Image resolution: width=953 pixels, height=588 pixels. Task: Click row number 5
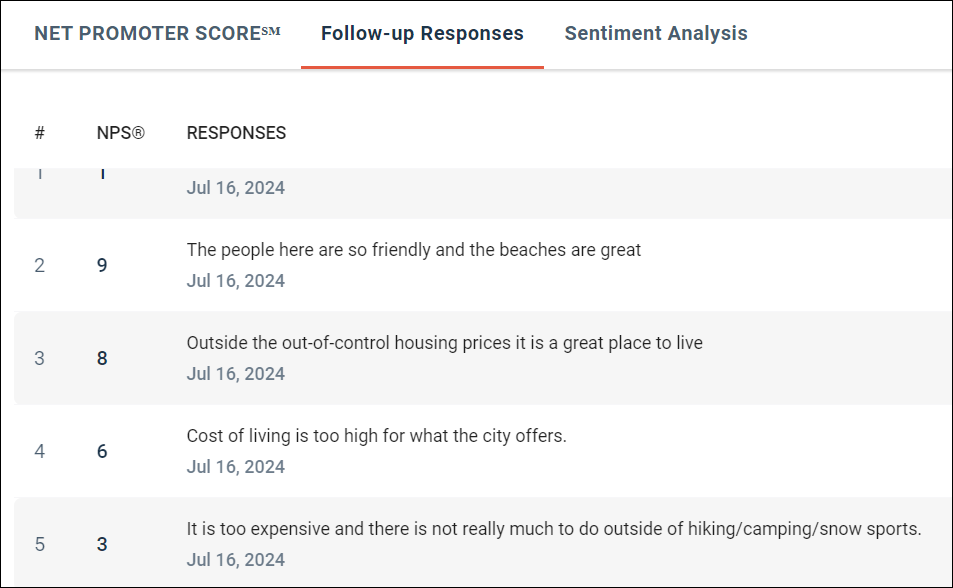(40, 544)
